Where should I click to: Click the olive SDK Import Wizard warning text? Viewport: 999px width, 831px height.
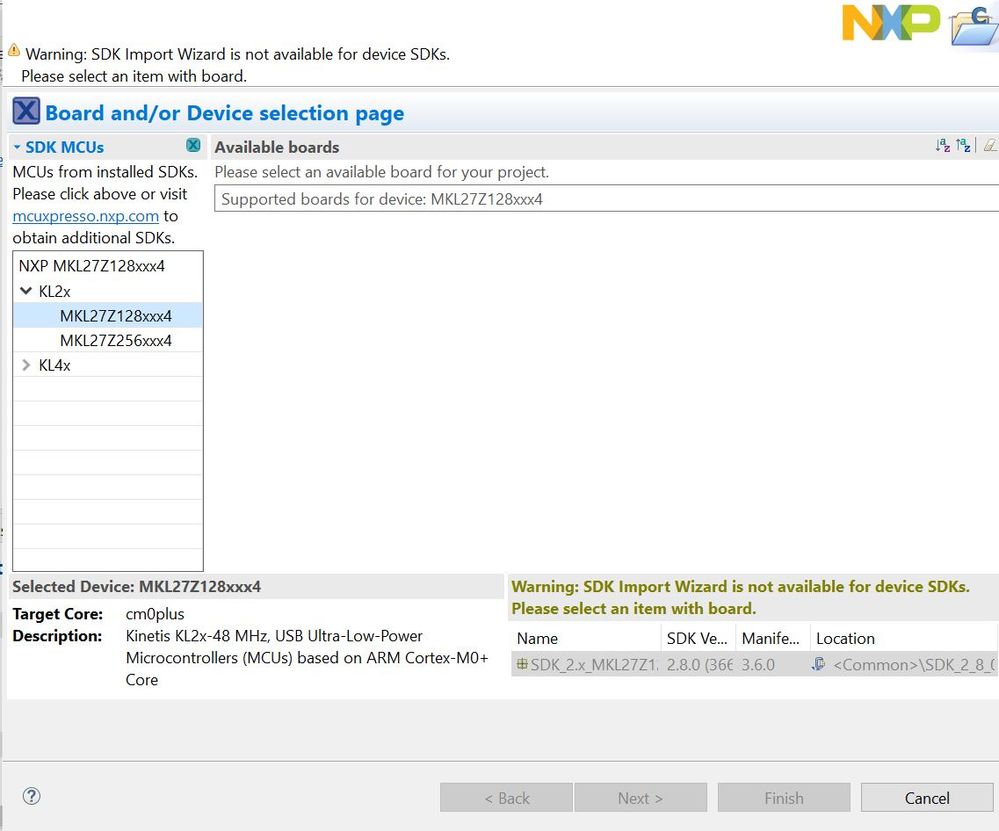tap(740, 597)
